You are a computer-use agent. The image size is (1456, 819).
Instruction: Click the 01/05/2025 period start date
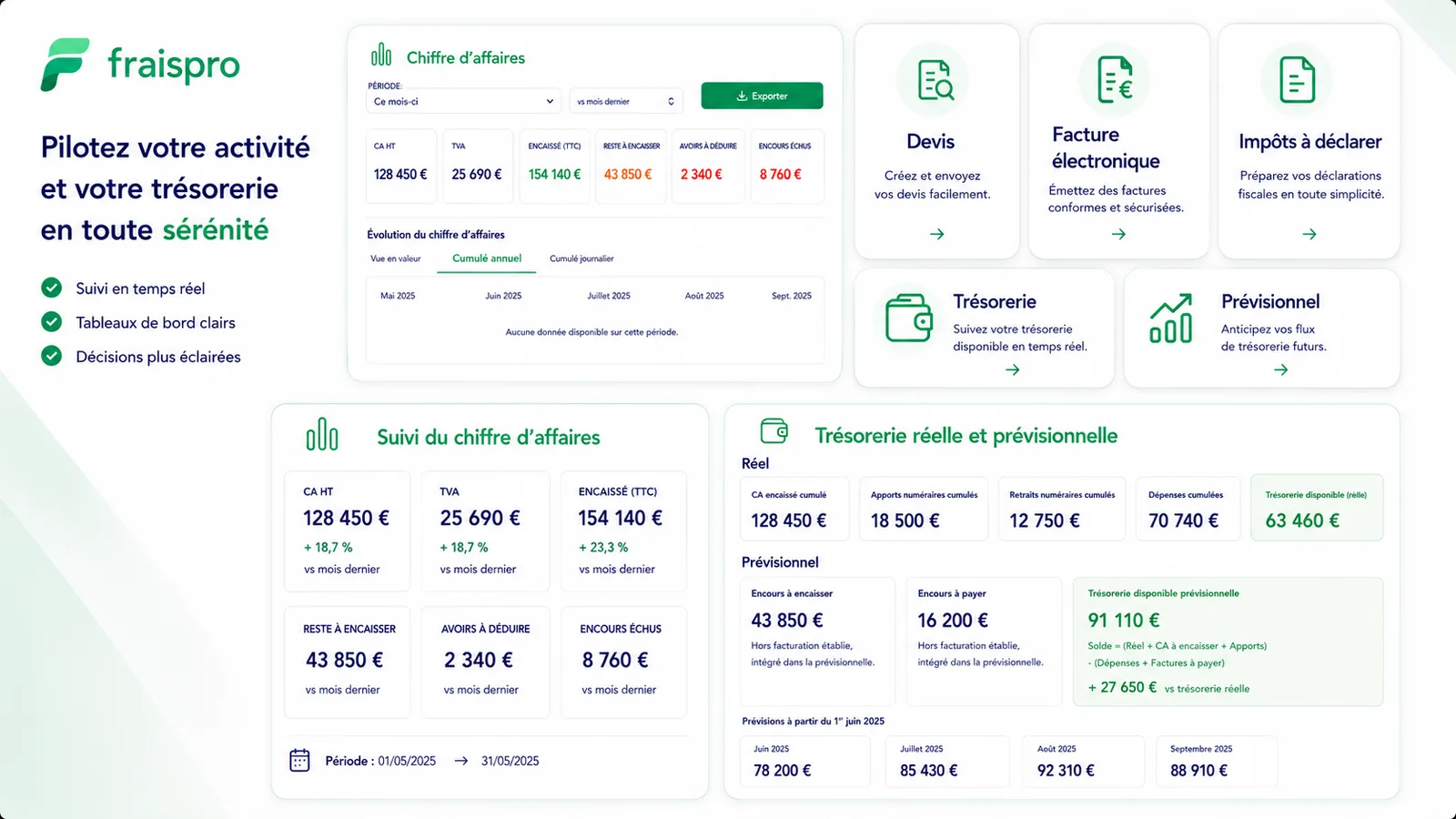click(407, 761)
